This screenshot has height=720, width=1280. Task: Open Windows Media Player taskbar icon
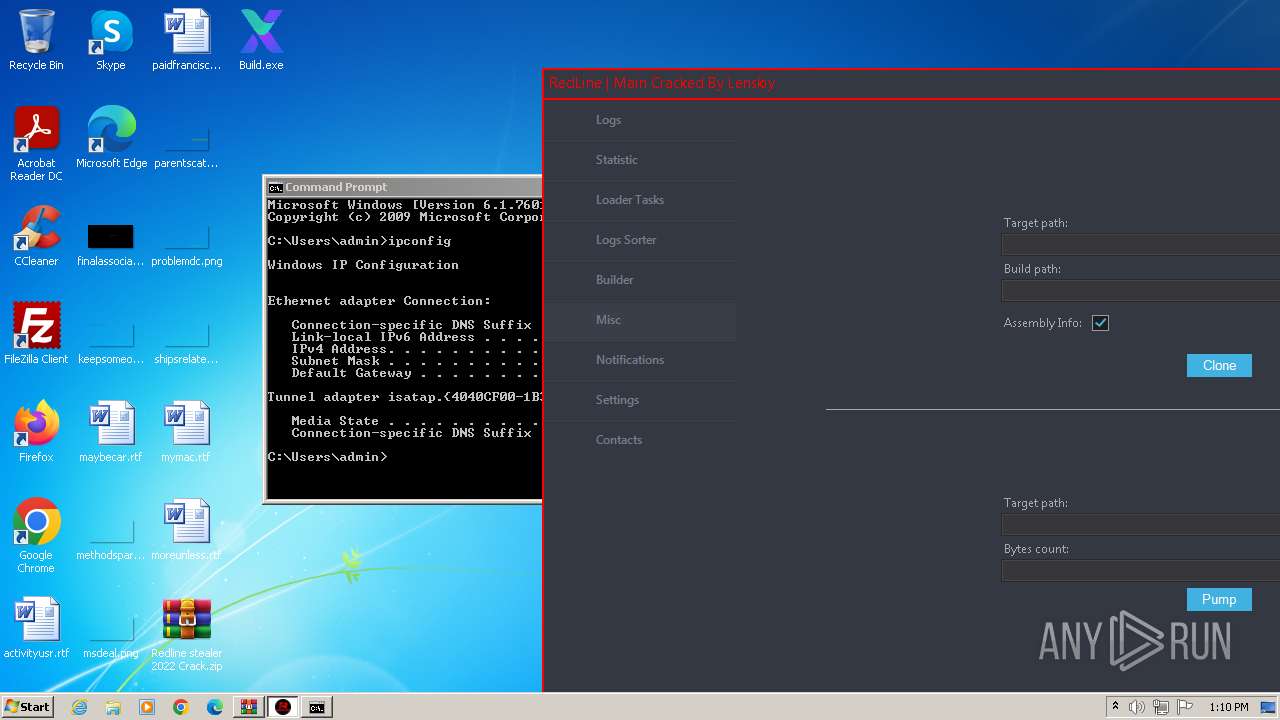[x=147, y=707]
